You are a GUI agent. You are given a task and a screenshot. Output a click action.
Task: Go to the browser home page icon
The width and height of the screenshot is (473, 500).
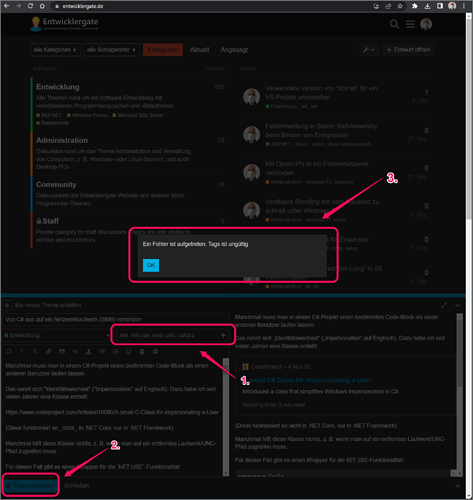pyautogui.click(x=42, y=6)
